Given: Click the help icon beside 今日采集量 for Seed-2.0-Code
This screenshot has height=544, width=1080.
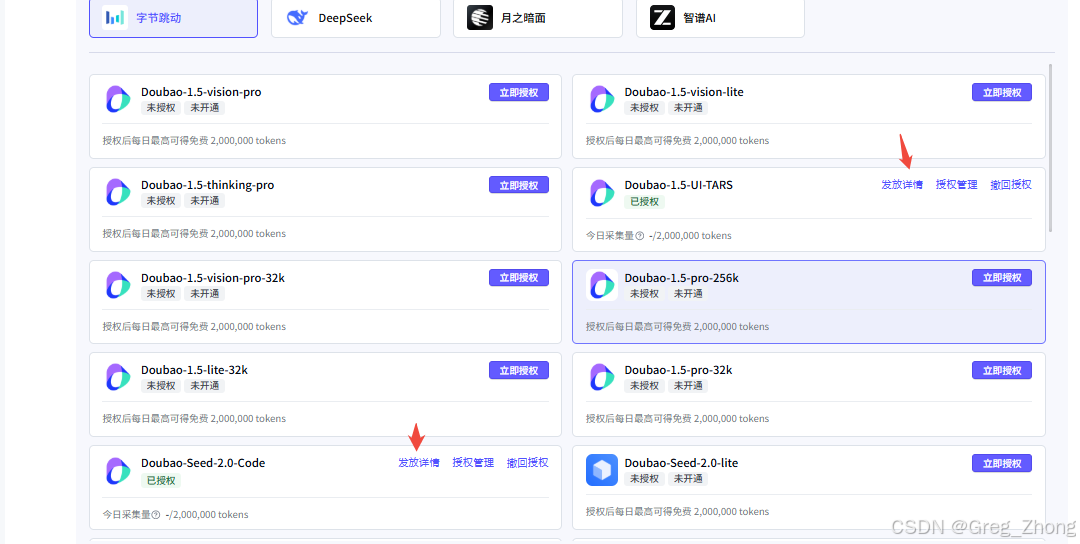Looking at the screenshot, I should (156, 514).
